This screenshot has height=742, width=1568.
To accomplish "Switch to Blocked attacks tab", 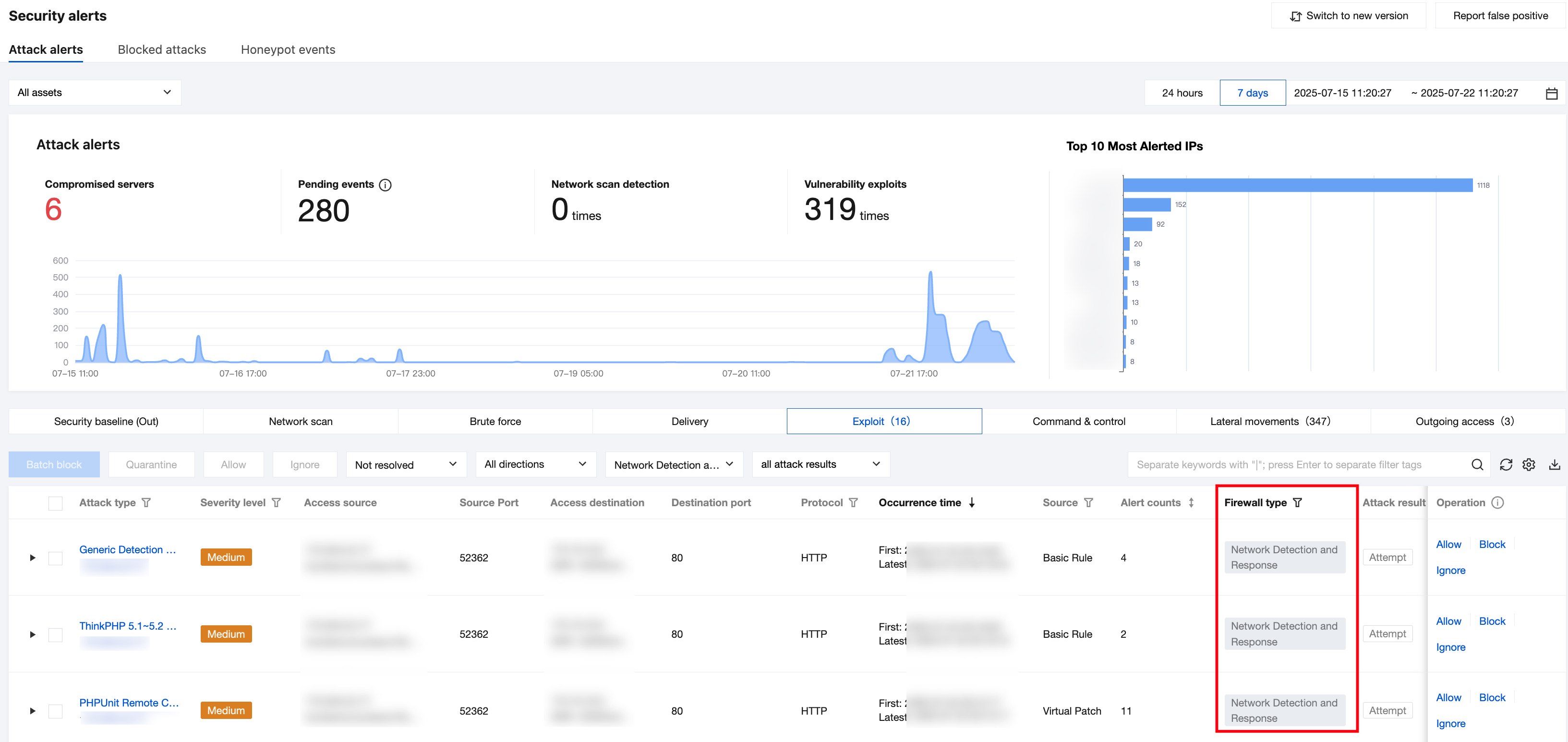I will pos(162,49).
